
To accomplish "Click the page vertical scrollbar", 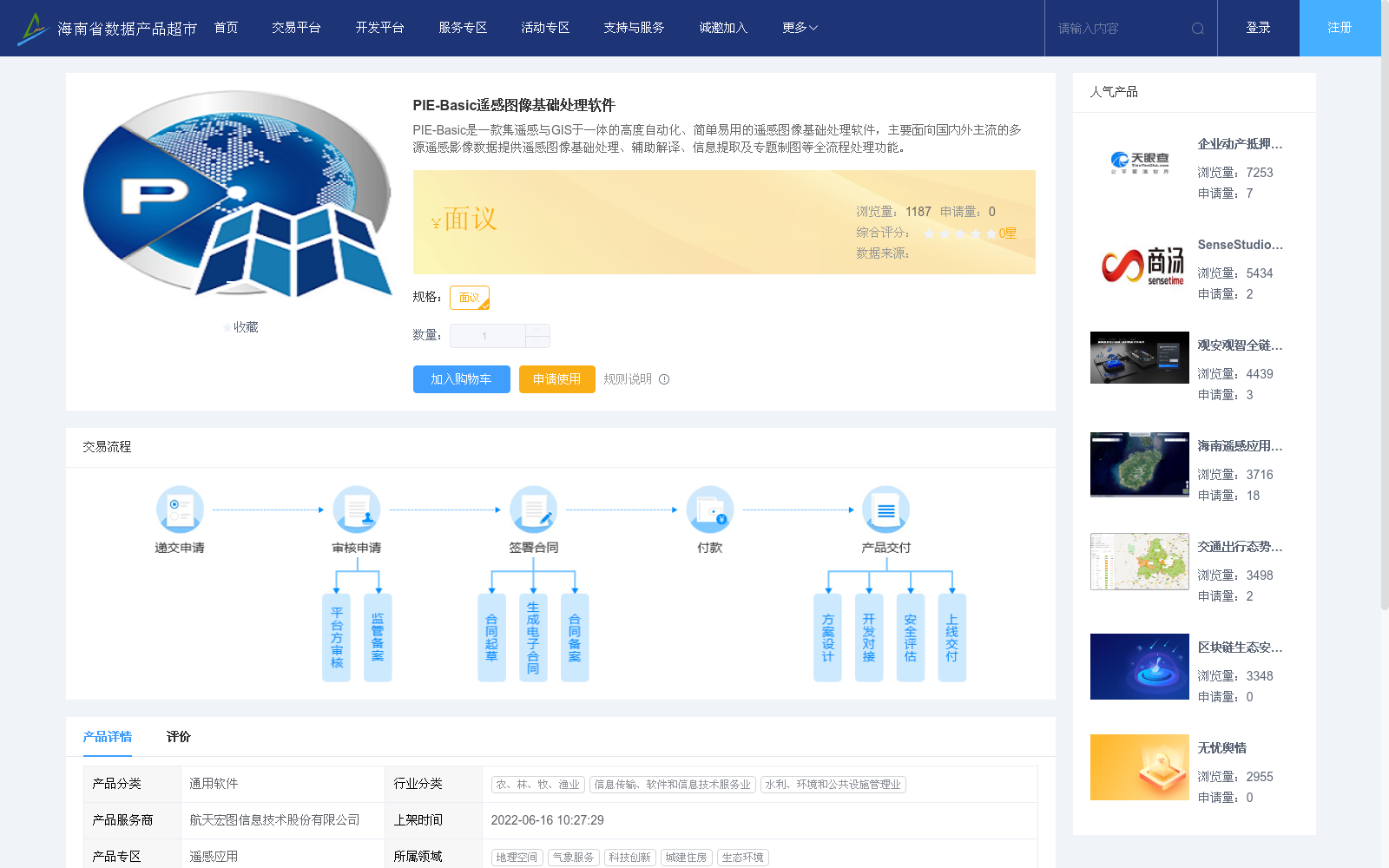I will click(x=1385, y=304).
